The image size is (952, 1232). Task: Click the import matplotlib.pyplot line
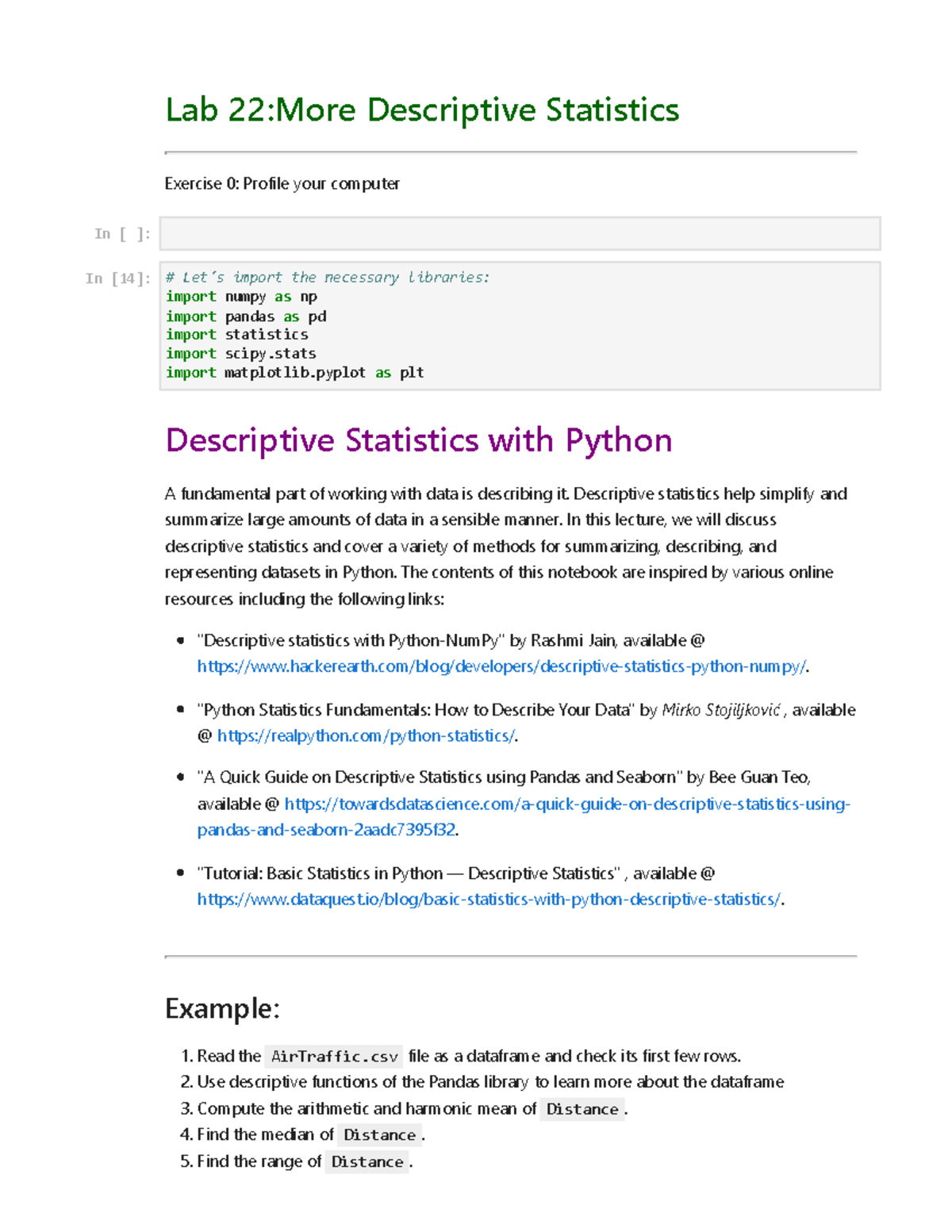(x=295, y=372)
